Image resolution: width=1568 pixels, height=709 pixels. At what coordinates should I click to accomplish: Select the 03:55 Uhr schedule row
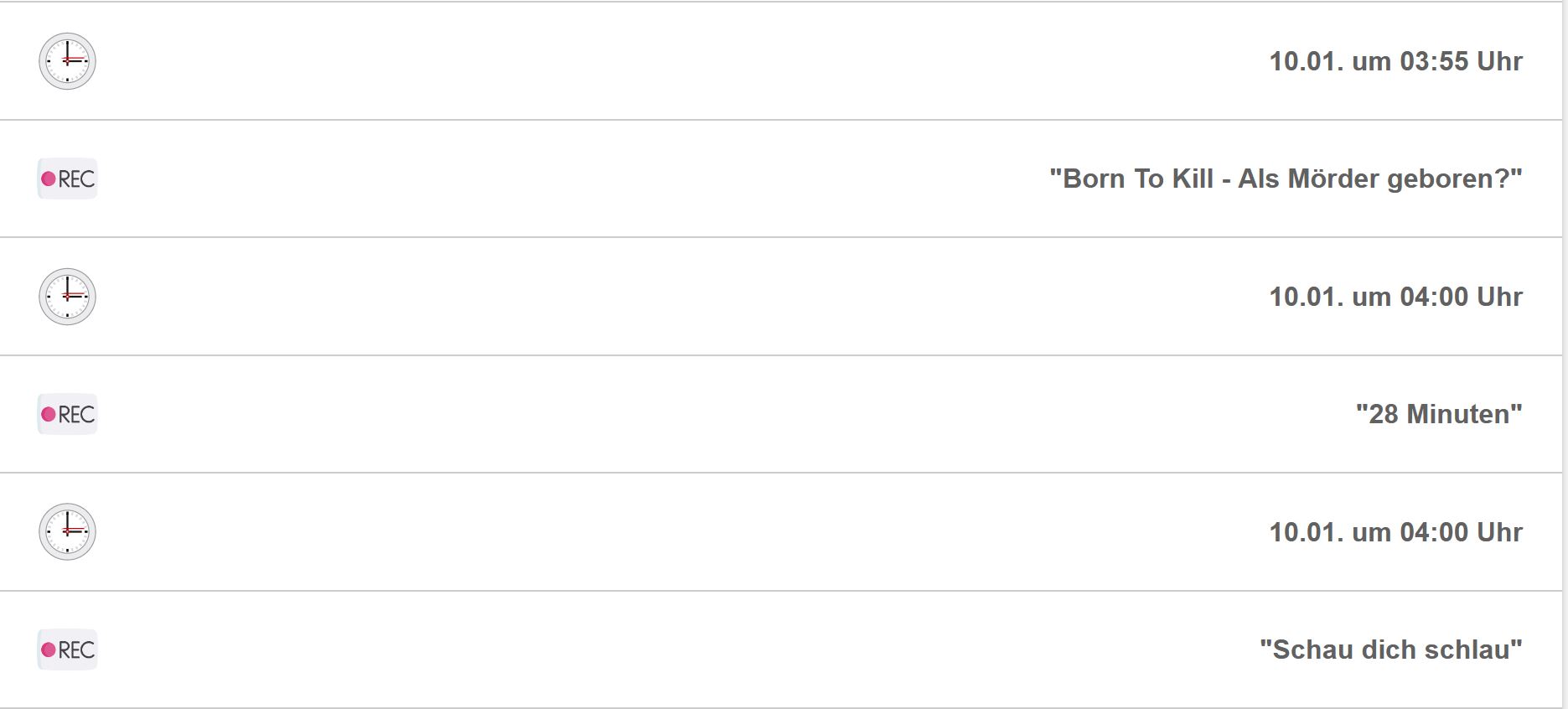[780, 61]
